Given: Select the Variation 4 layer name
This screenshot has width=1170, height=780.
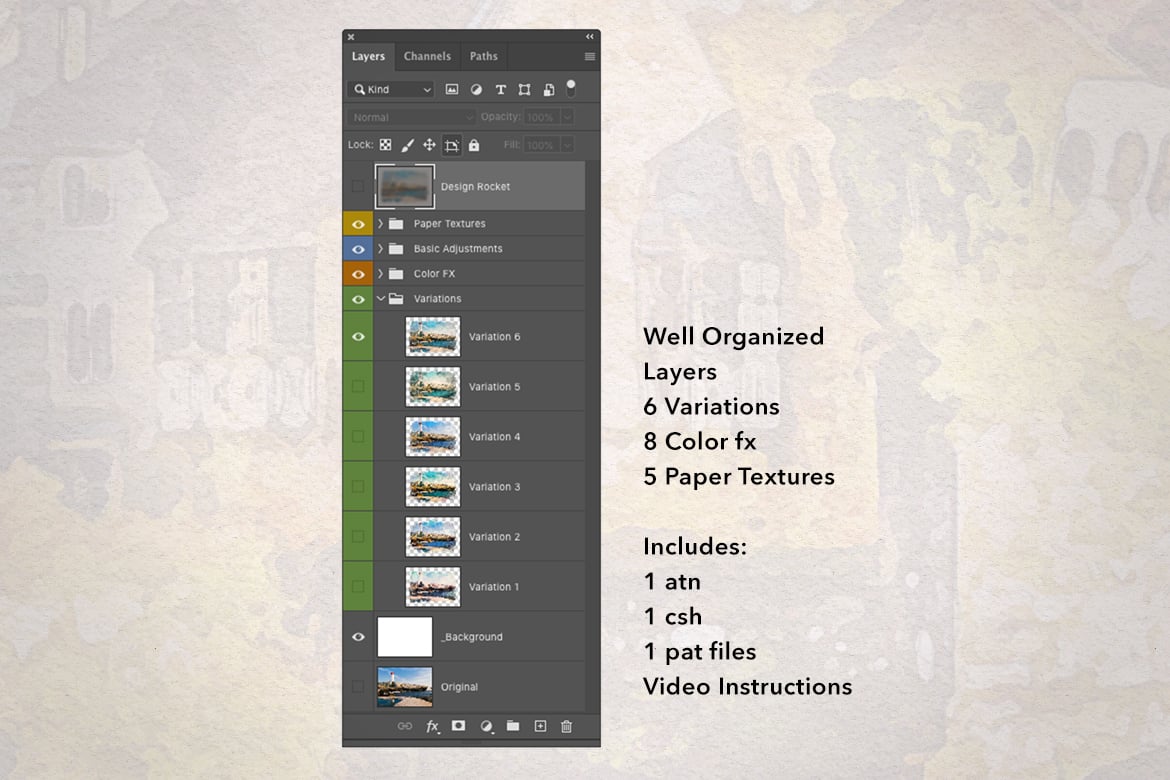Looking at the screenshot, I should tap(494, 437).
